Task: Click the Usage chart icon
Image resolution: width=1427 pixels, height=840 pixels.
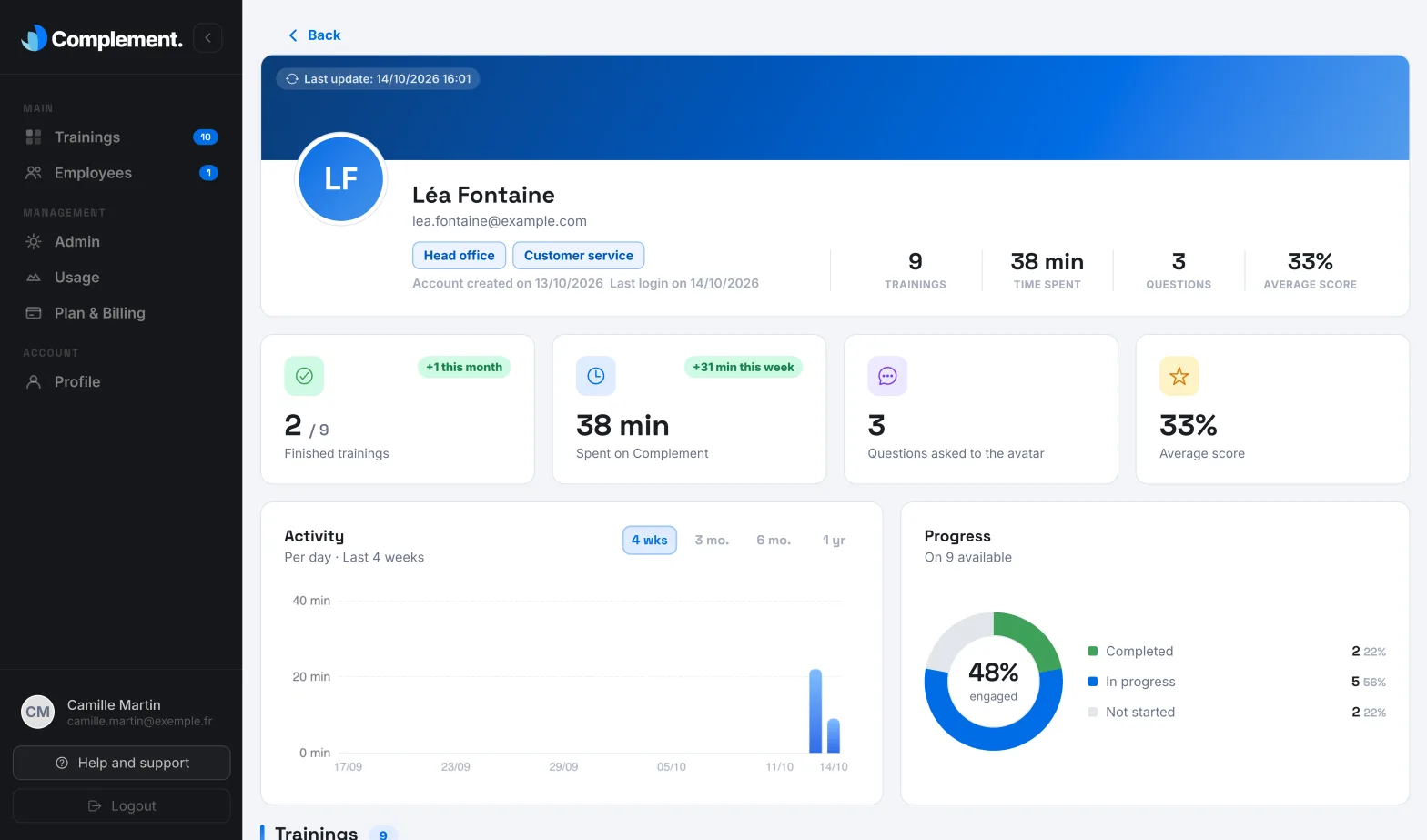Action: (x=34, y=278)
